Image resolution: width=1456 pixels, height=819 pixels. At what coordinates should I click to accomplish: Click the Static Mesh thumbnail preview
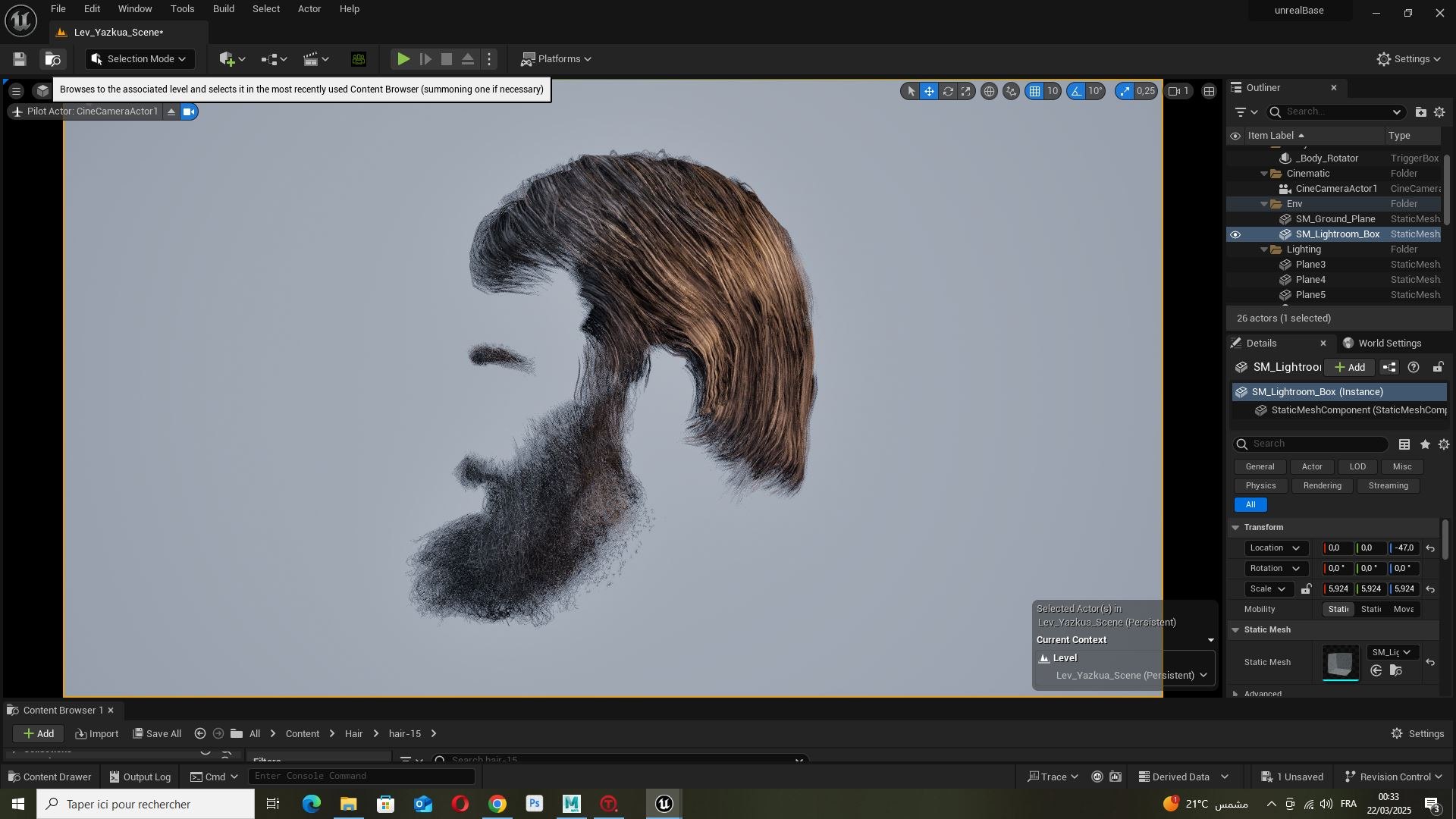tap(1341, 663)
